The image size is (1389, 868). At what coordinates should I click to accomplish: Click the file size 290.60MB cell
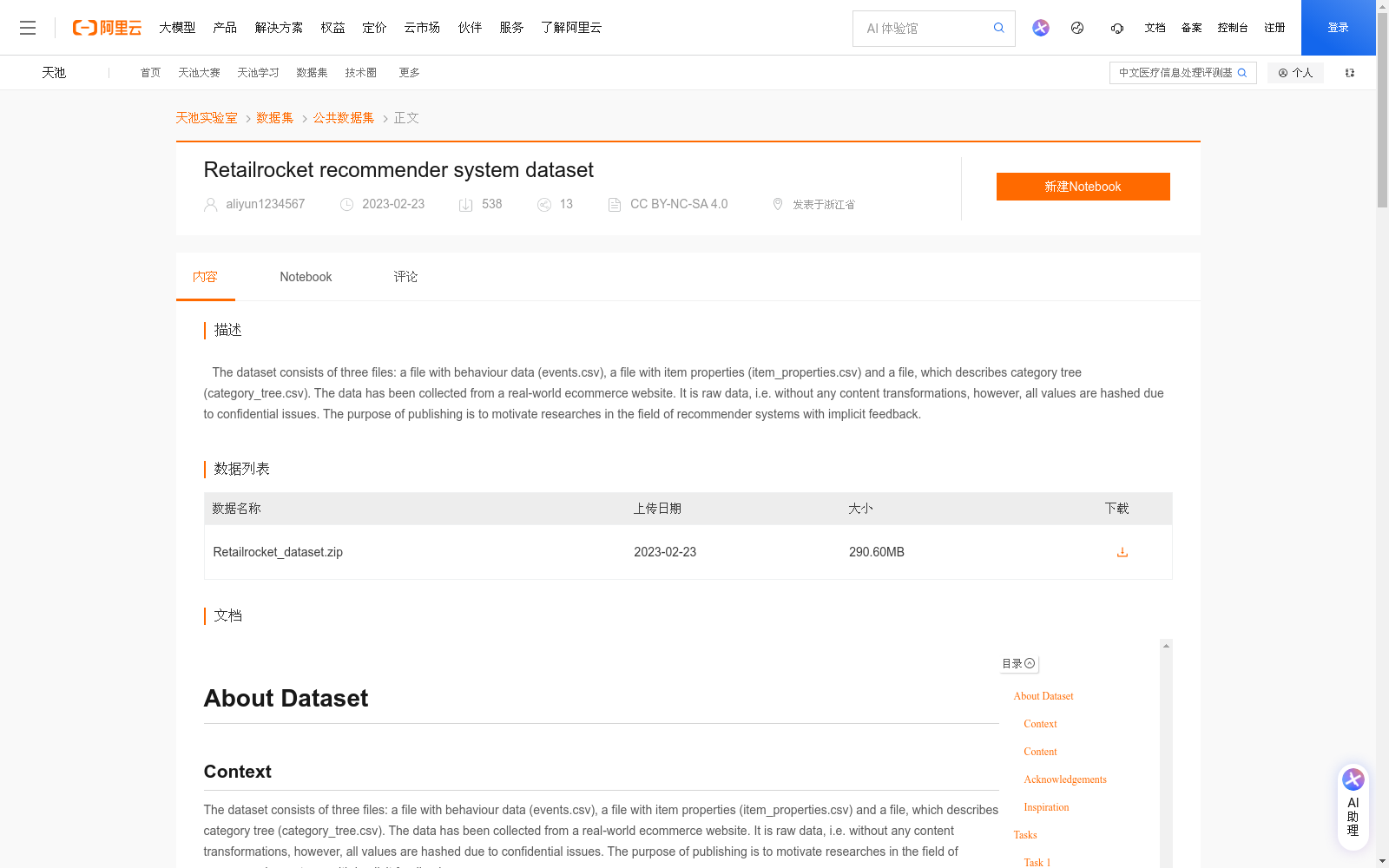[877, 552]
